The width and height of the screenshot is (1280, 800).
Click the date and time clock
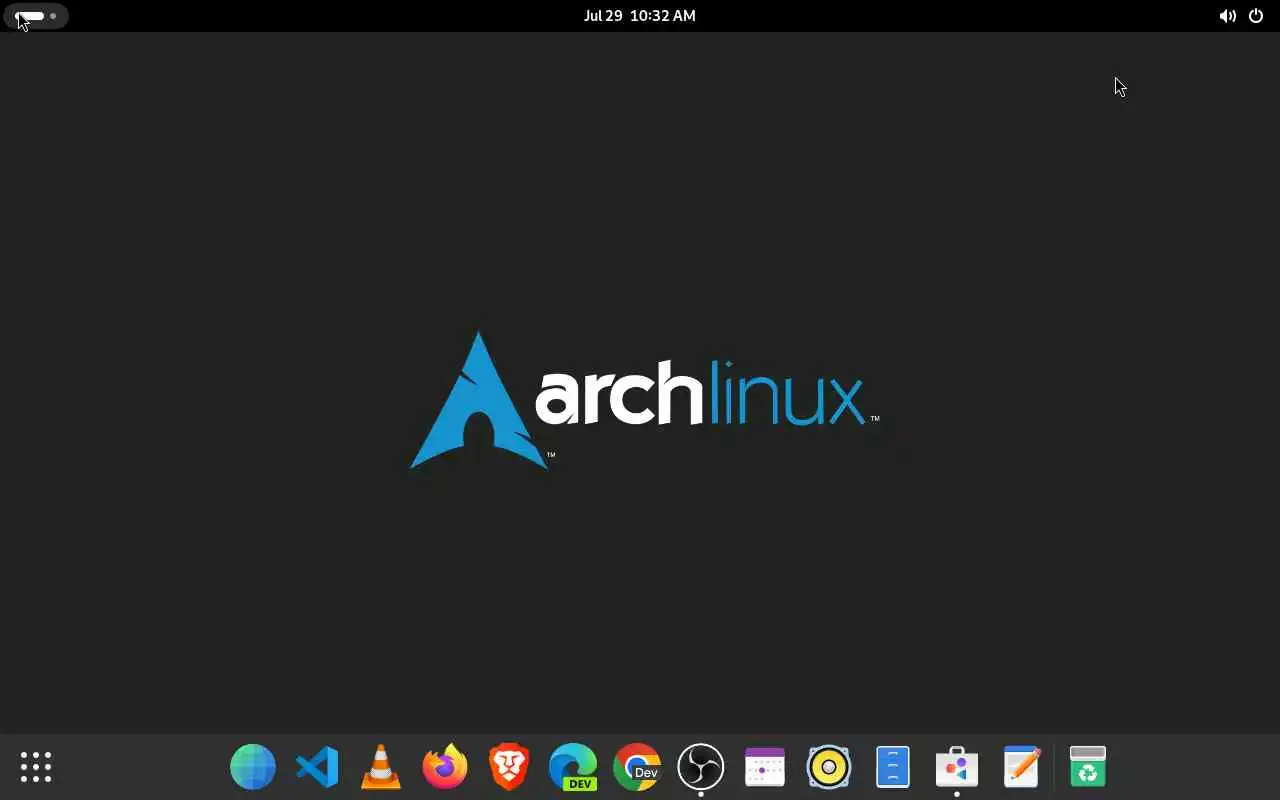point(640,16)
